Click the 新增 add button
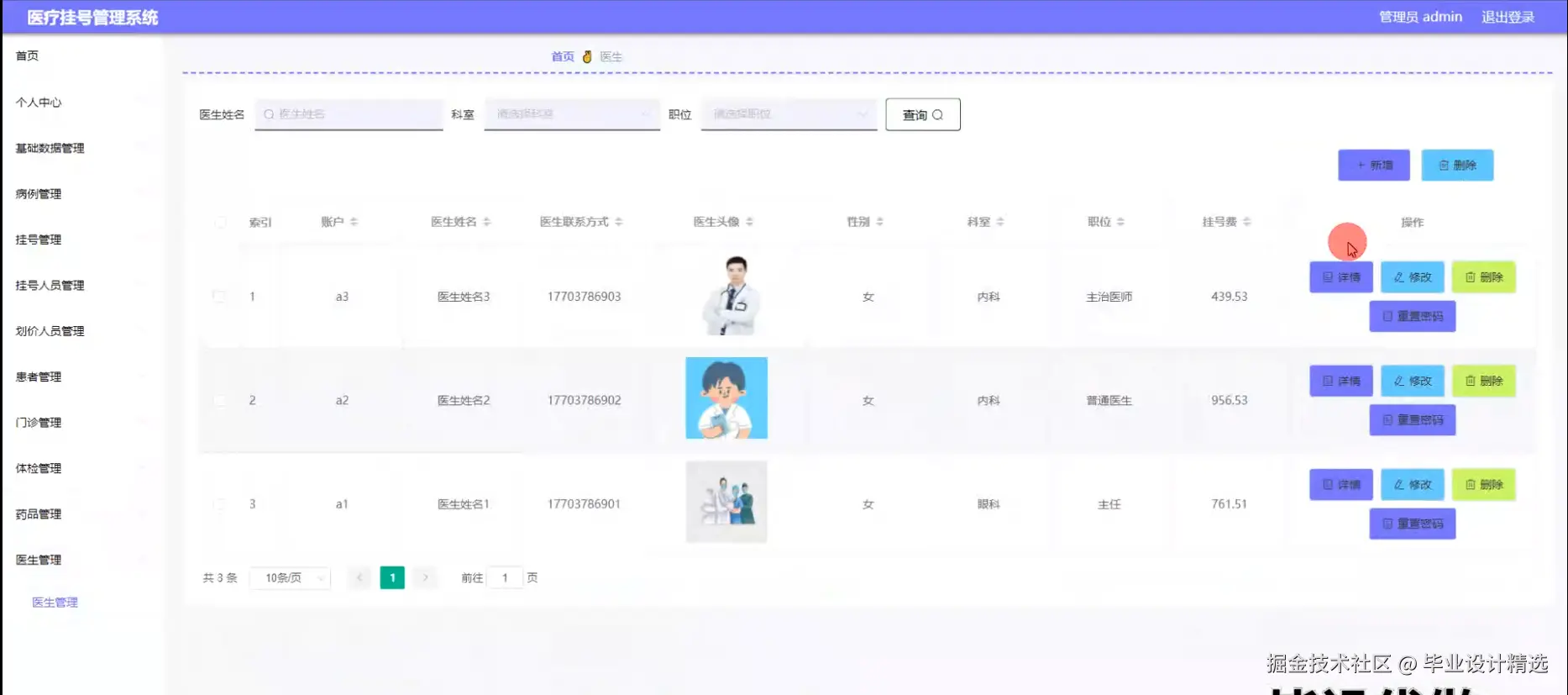1568x695 pixels. point(1374,166)
